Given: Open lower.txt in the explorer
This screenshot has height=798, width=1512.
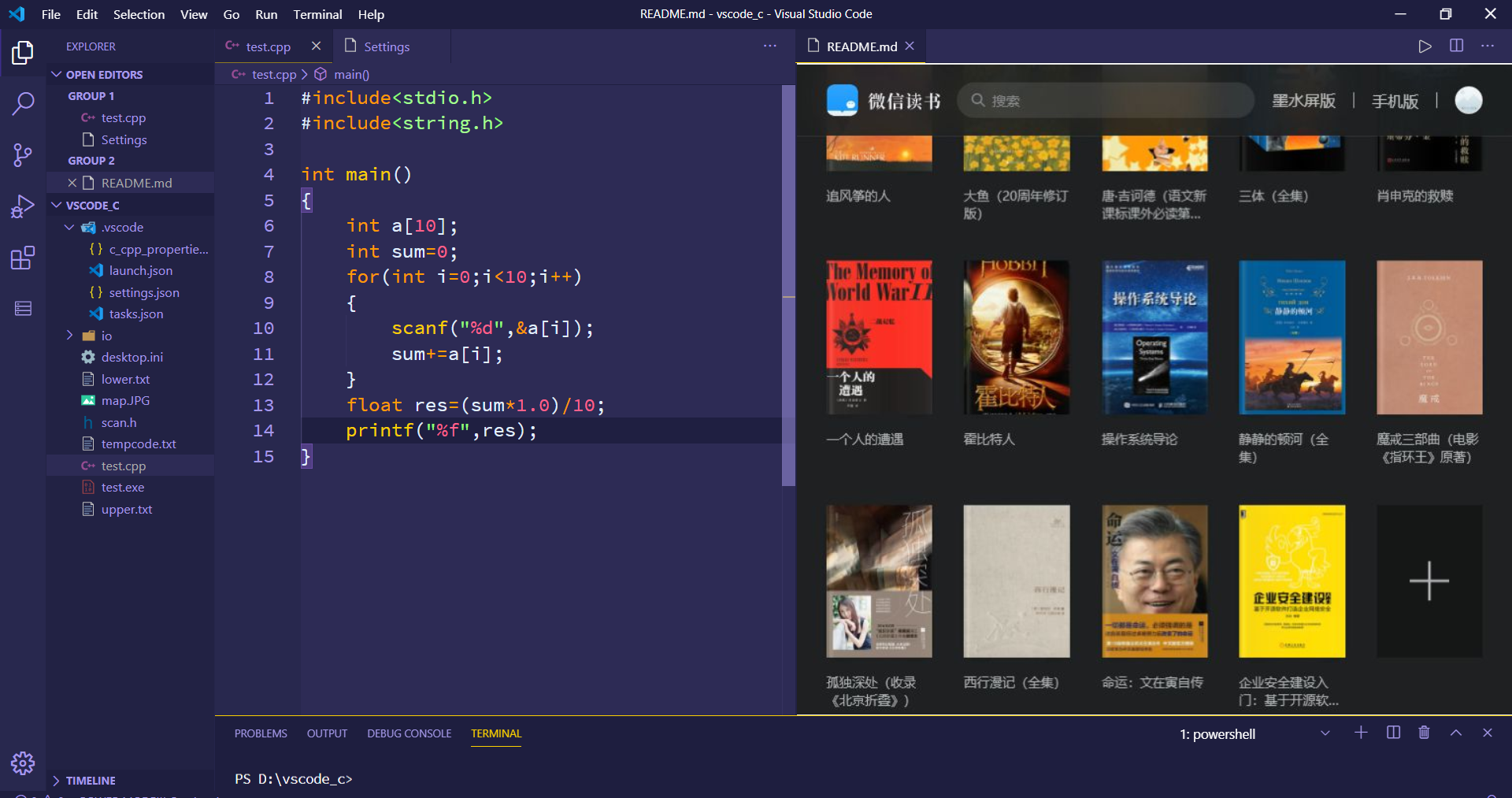Looking at the screenshot, I should [131, 379].
